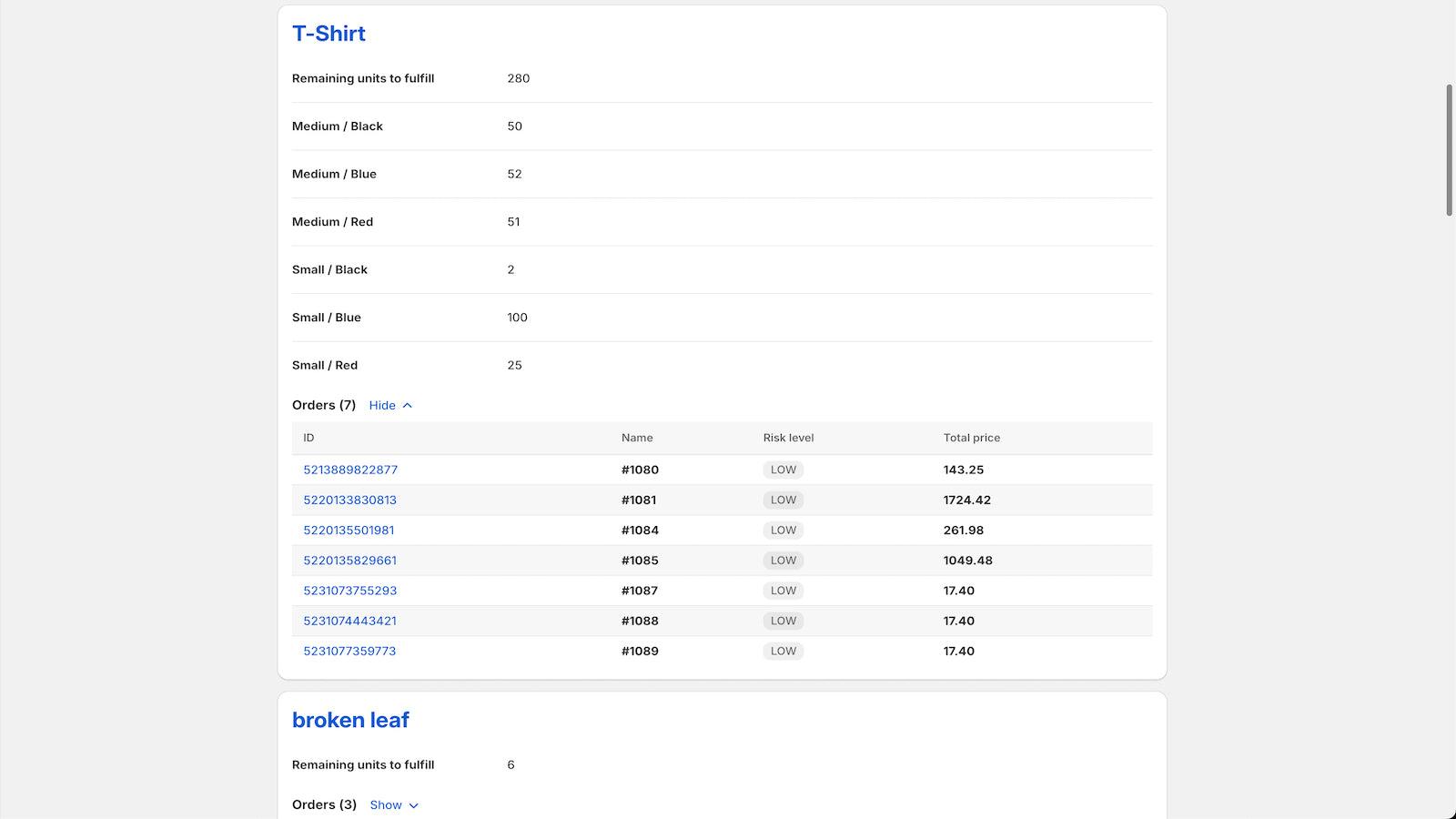This screenshot has height=819, width=1456.
Task: Expand Orders list for broken leaf
Action: 386,804
